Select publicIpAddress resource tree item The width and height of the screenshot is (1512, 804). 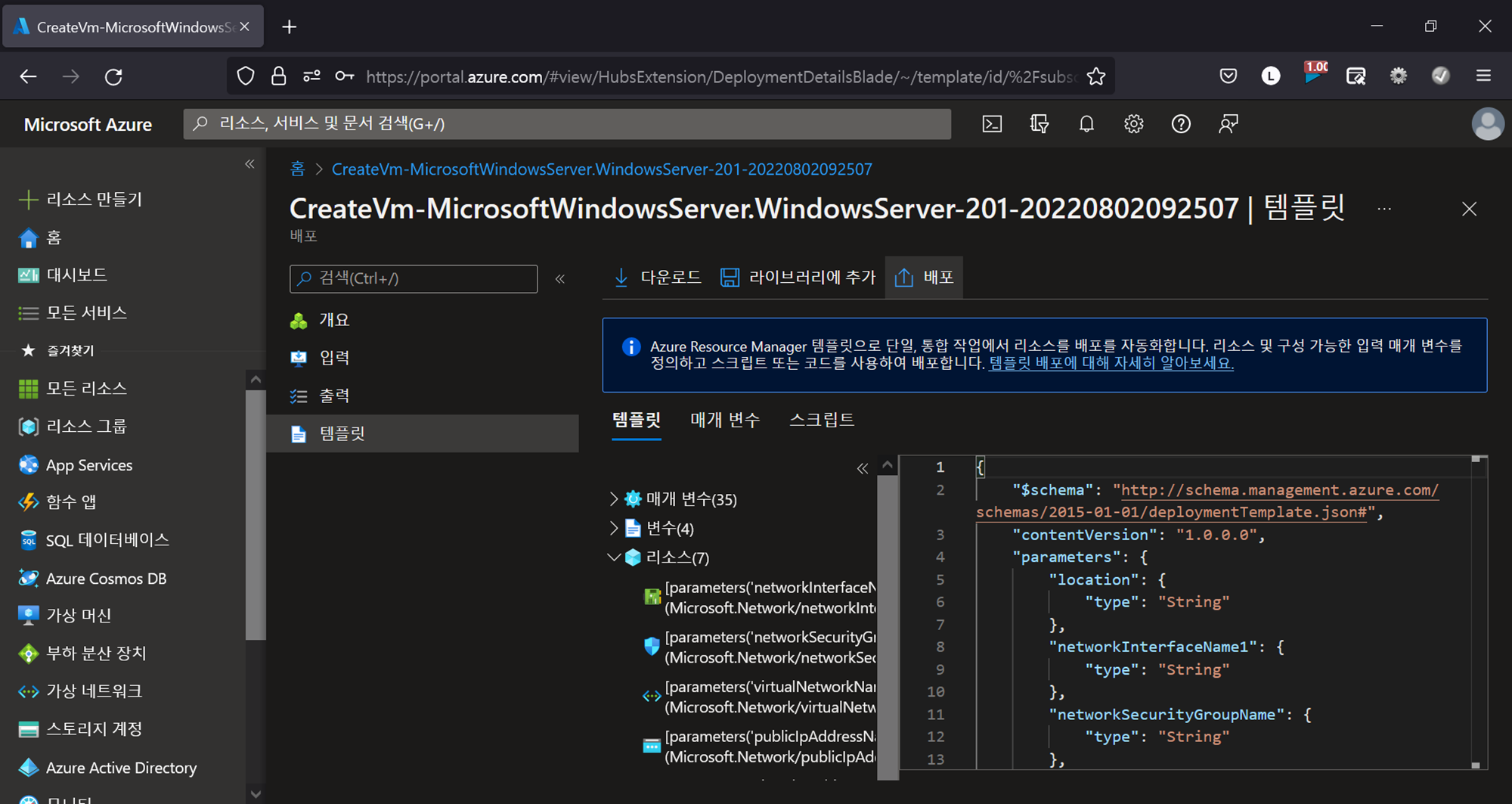point(759,747)
